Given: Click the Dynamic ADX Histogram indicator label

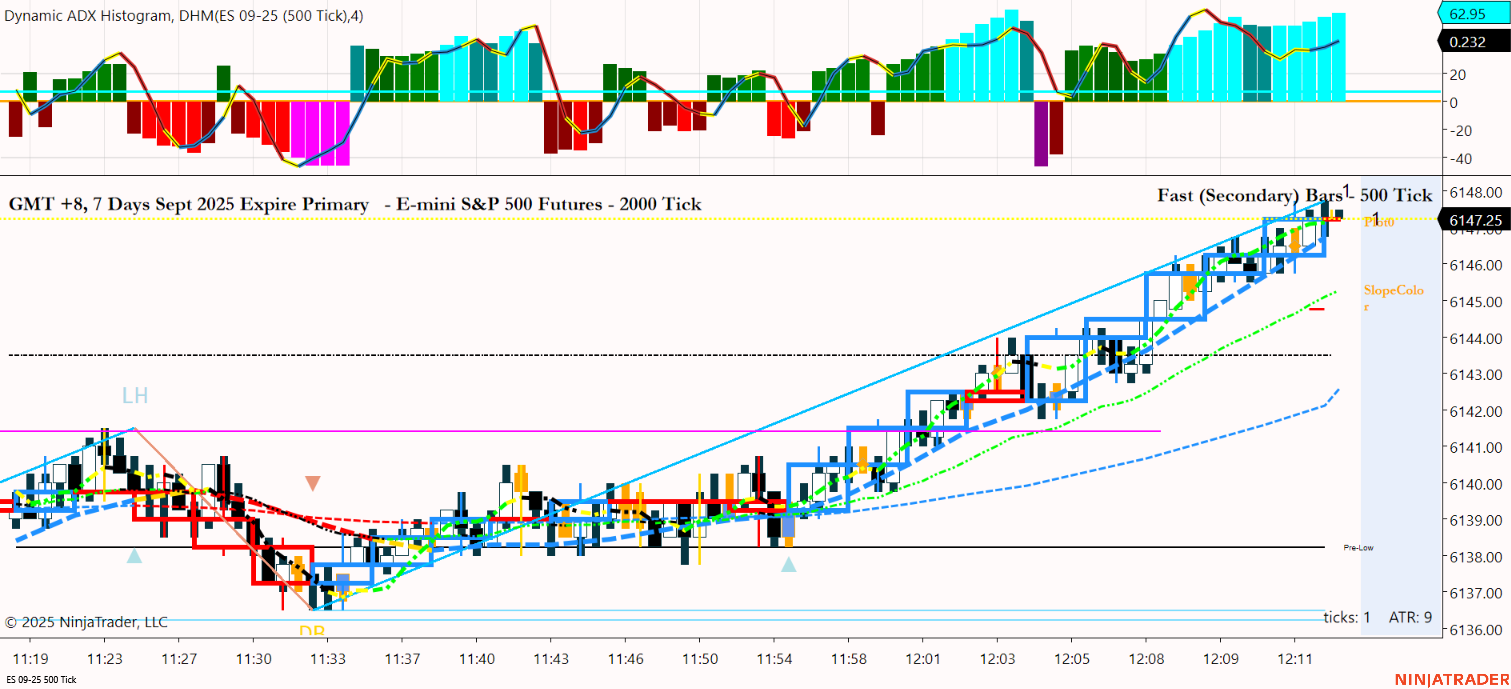Looking at the screenshot, I should (x=186, y=14).
